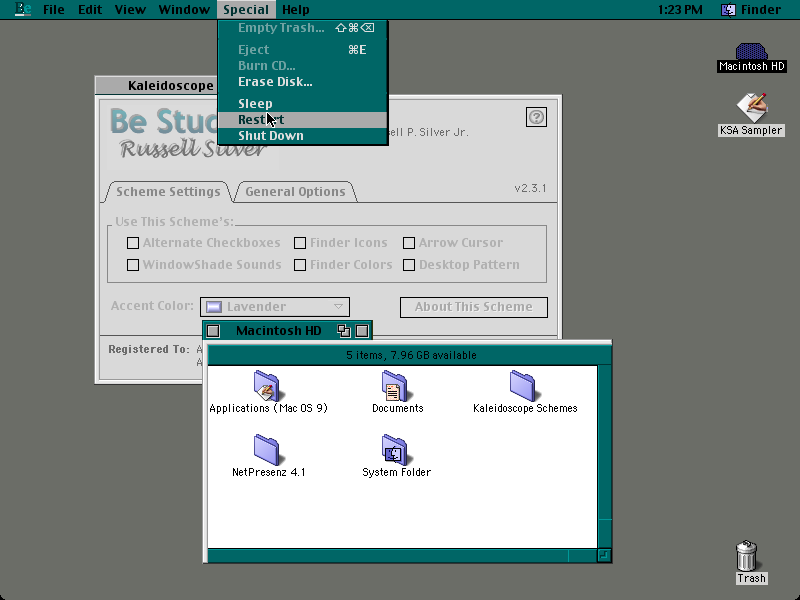Choose Shut Down from the Special menu
This screenshot has height=600, width=800.
303,136
